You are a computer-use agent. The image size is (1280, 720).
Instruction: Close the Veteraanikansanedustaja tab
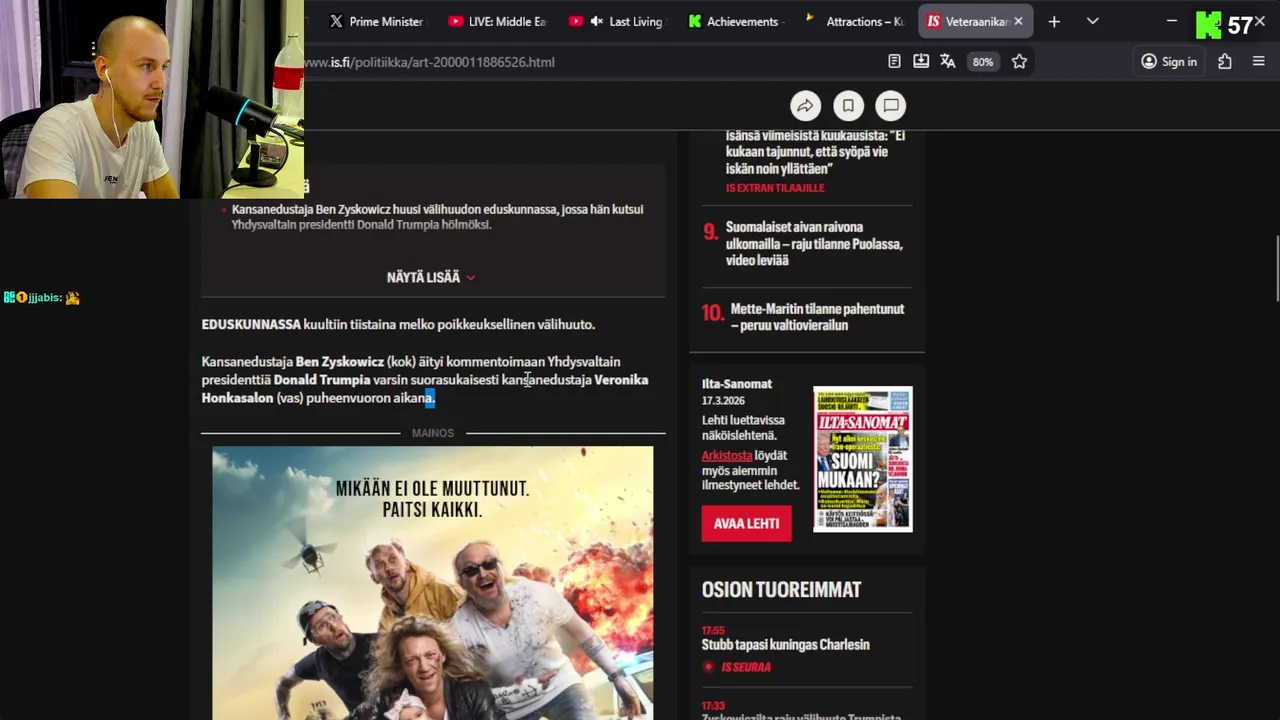click(x=1019, y=21)
